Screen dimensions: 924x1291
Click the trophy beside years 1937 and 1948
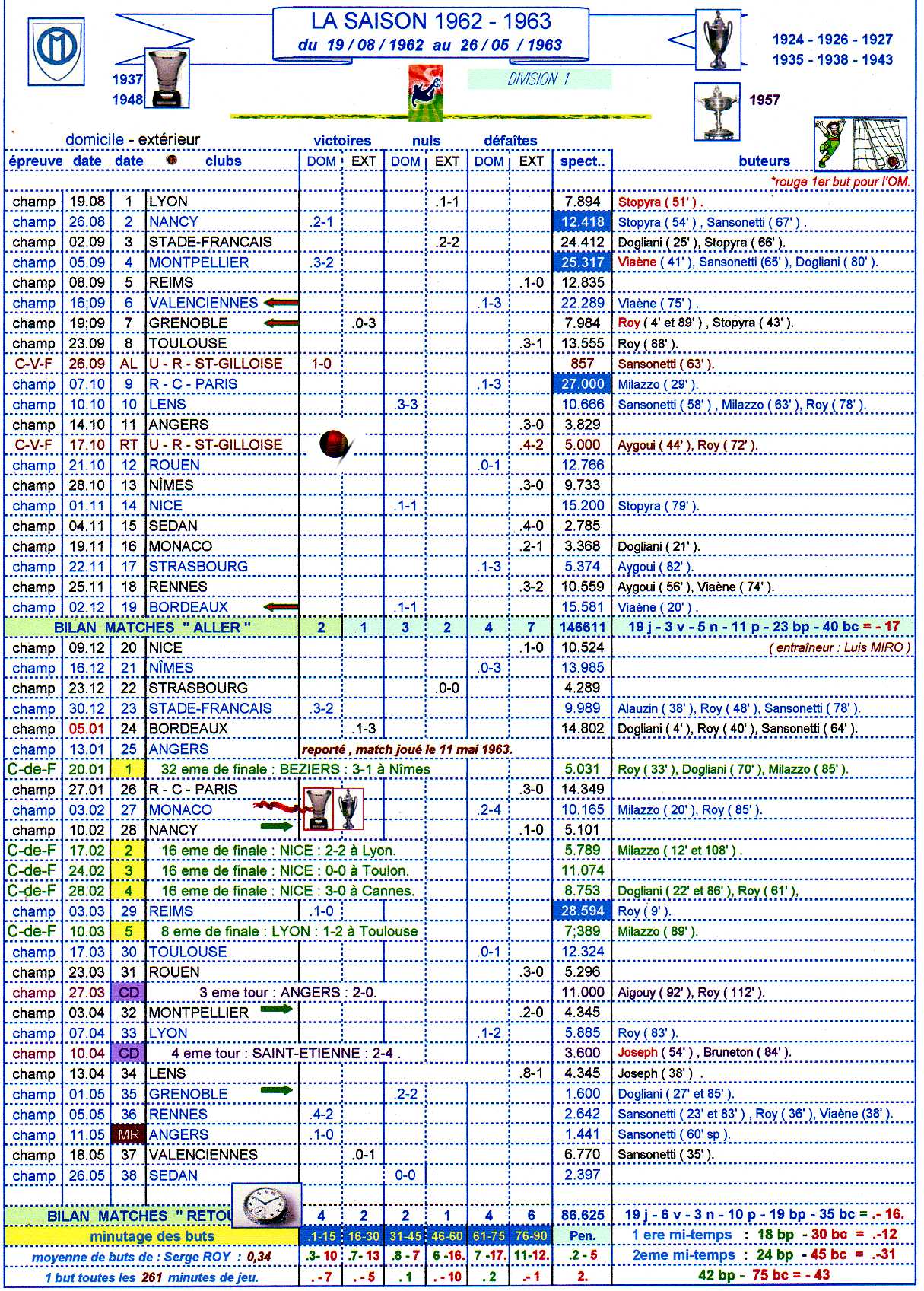click(167, 79)
